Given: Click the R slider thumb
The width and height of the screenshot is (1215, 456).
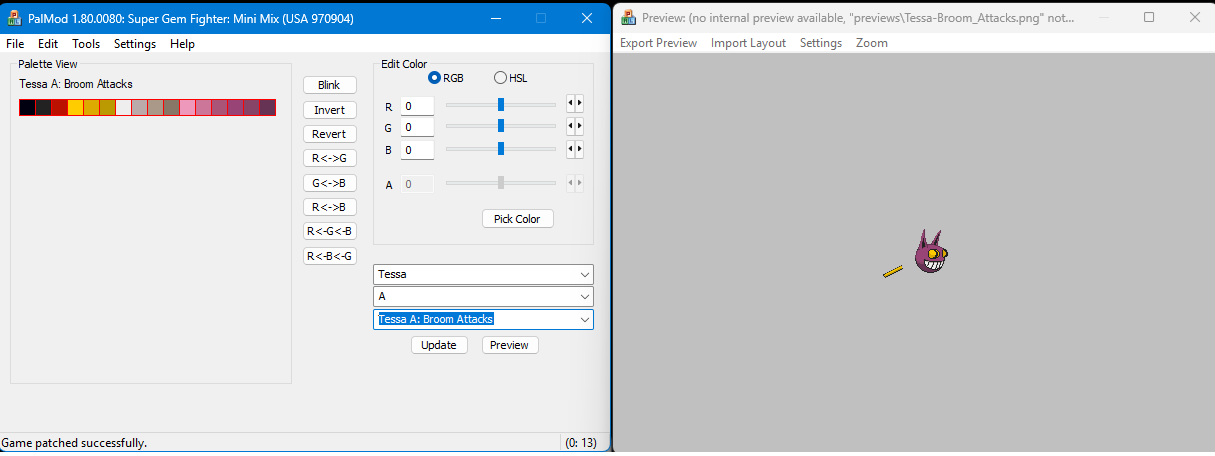Looking at the screenshot, I should point(501,104).
